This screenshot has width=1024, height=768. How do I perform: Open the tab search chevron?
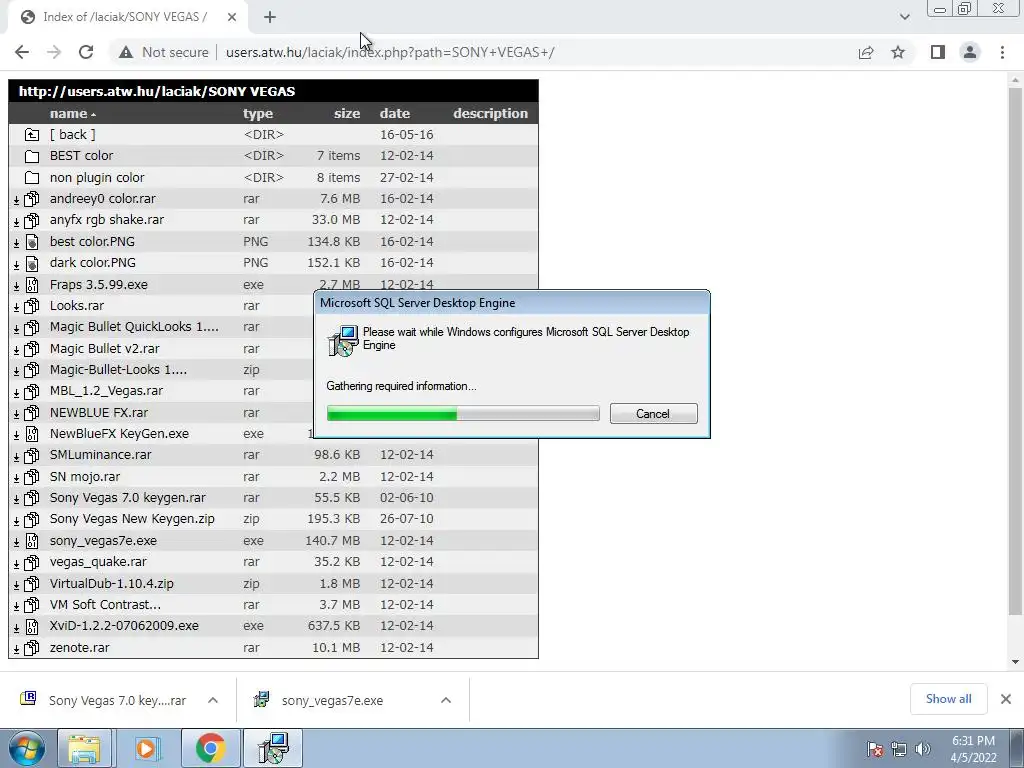(x=904, y=17)
